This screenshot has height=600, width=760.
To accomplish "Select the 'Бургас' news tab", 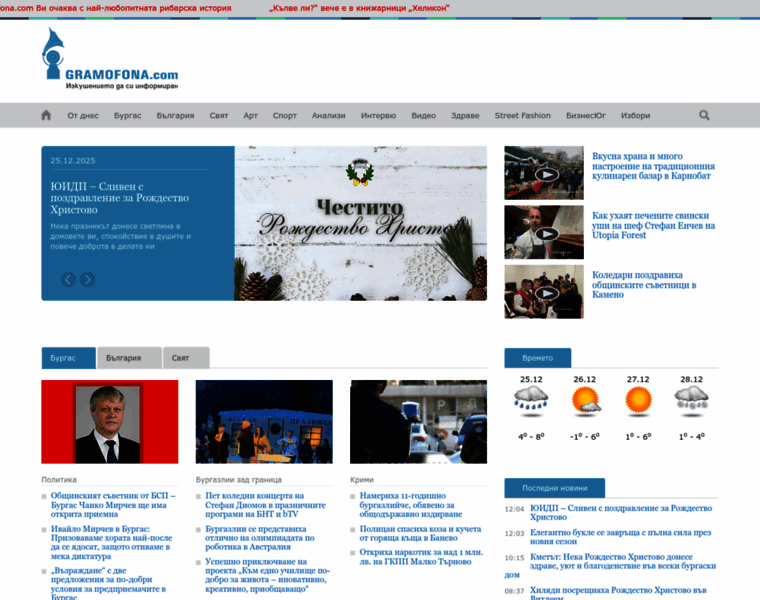I will (68, 358).
